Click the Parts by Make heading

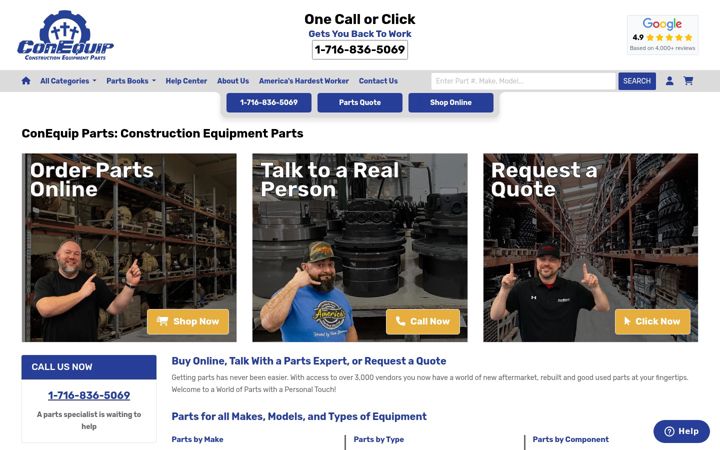pos(197,439)
